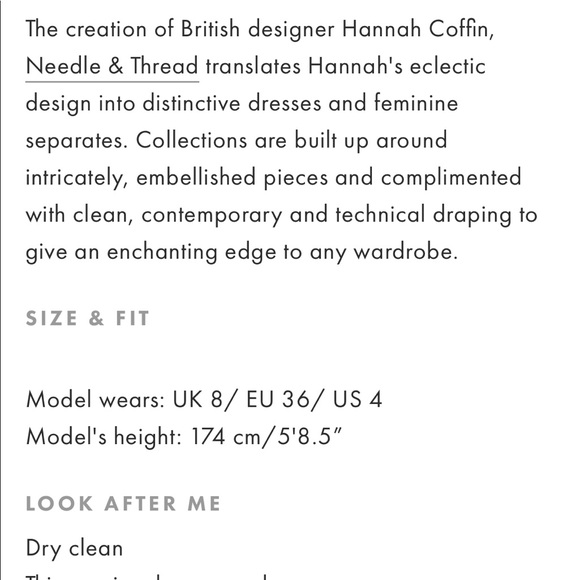Click the 174 cm height value
This screenshot has width=580, height=580.
click(x=226, y=436)
